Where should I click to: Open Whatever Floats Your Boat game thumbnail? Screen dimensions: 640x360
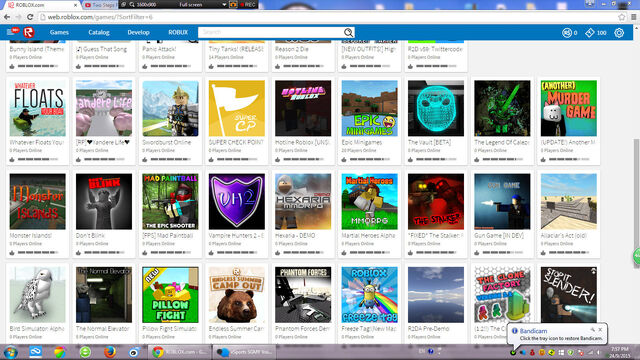38,108
